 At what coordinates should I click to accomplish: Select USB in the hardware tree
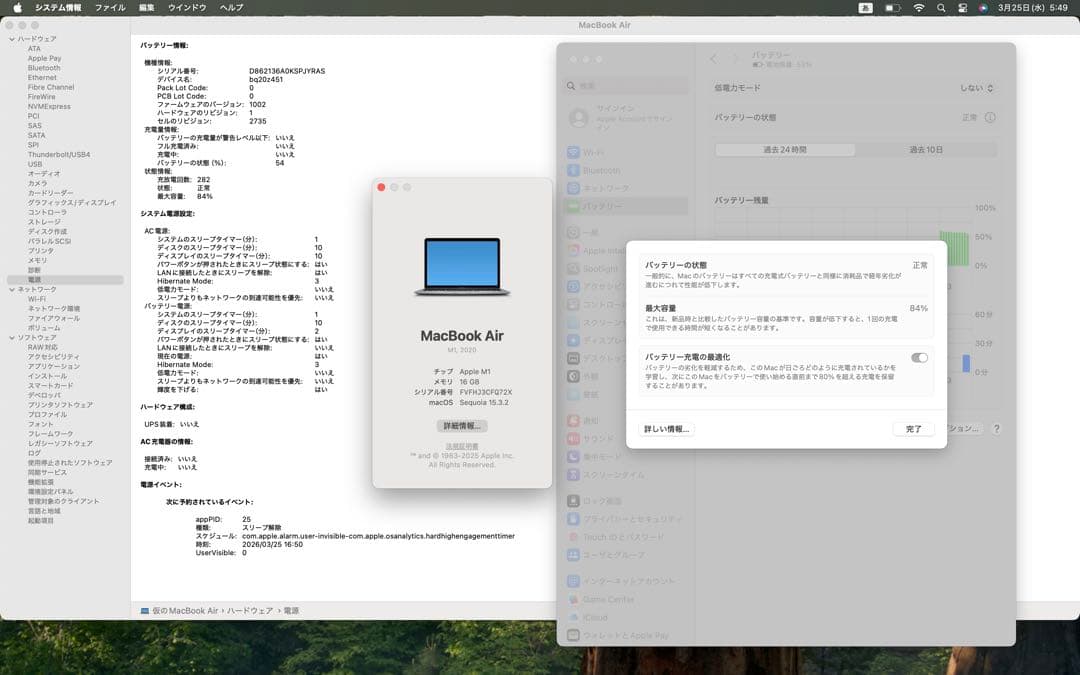(x=35, y=165)
